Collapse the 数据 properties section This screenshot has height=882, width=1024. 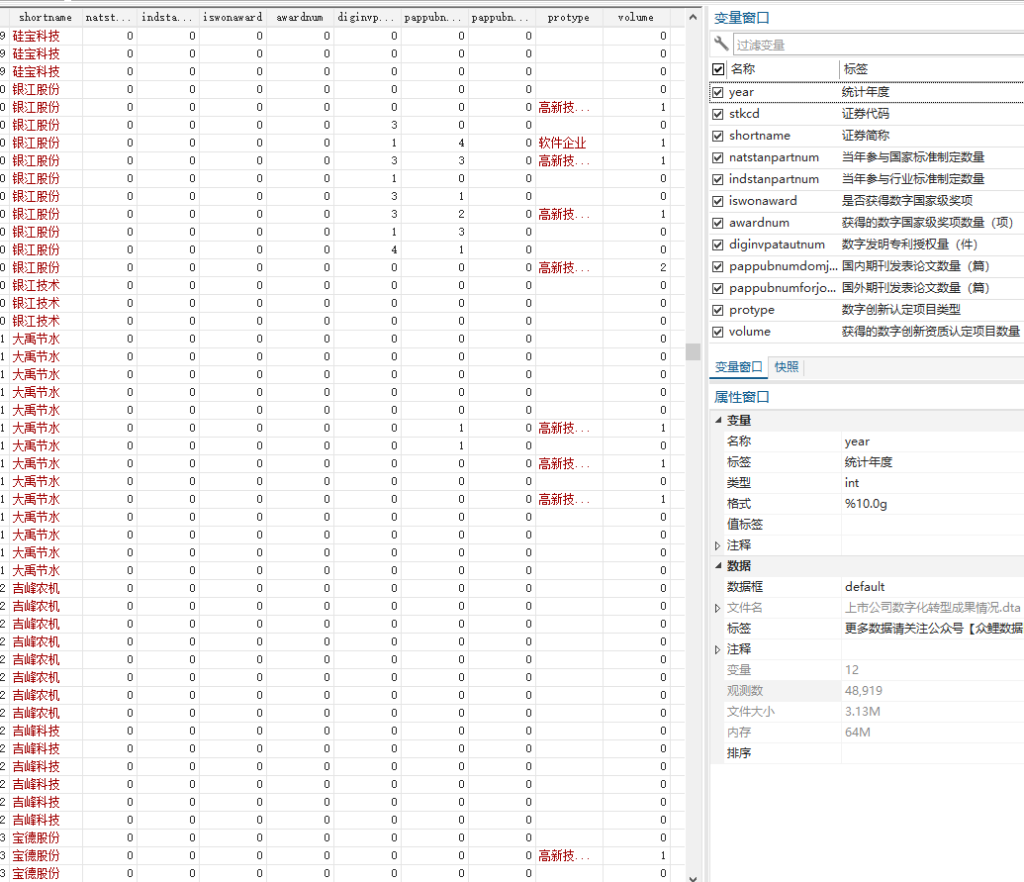718,565
